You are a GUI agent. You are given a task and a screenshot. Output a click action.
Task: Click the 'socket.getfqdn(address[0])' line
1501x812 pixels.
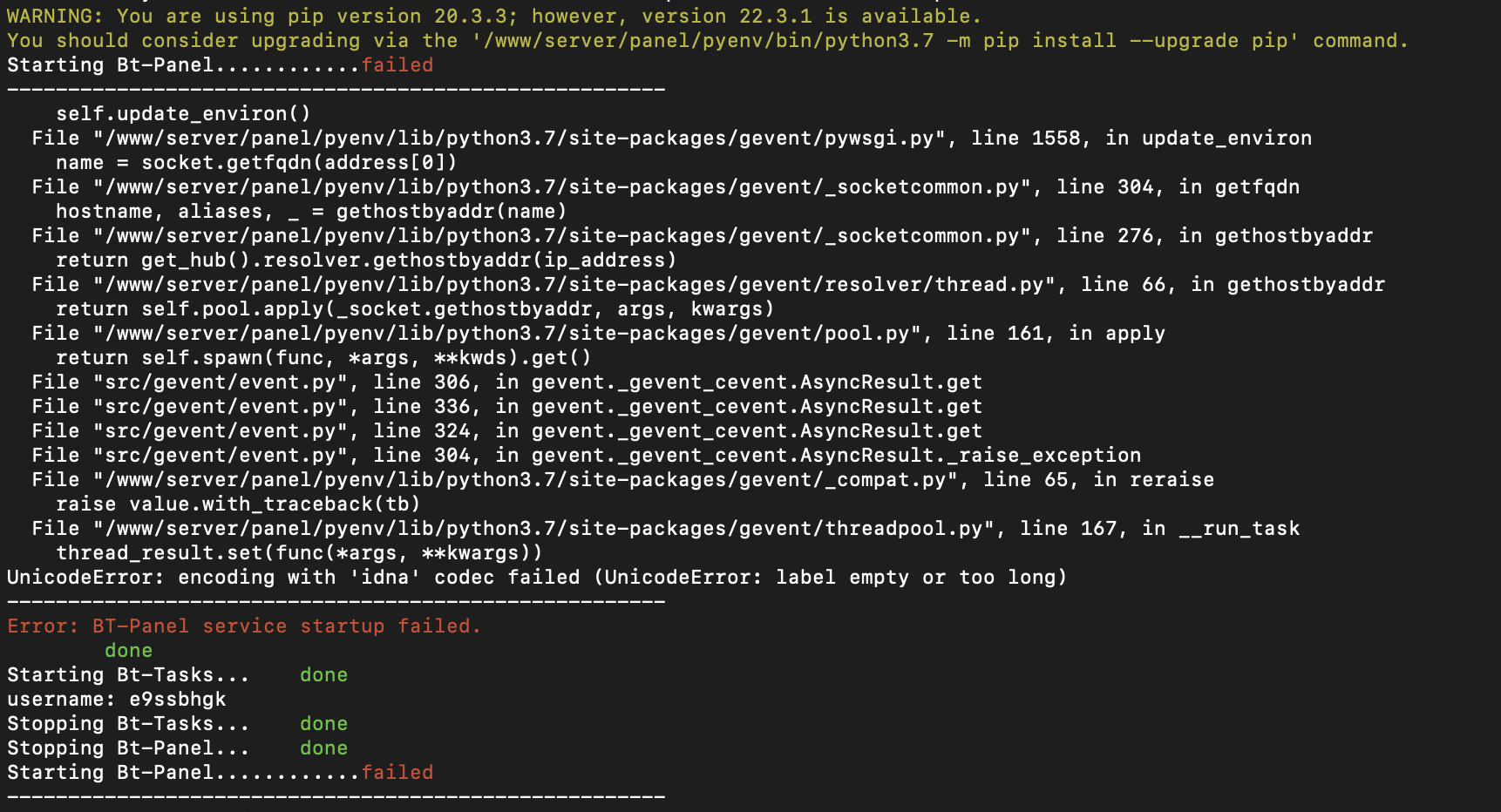pos(256,163)
